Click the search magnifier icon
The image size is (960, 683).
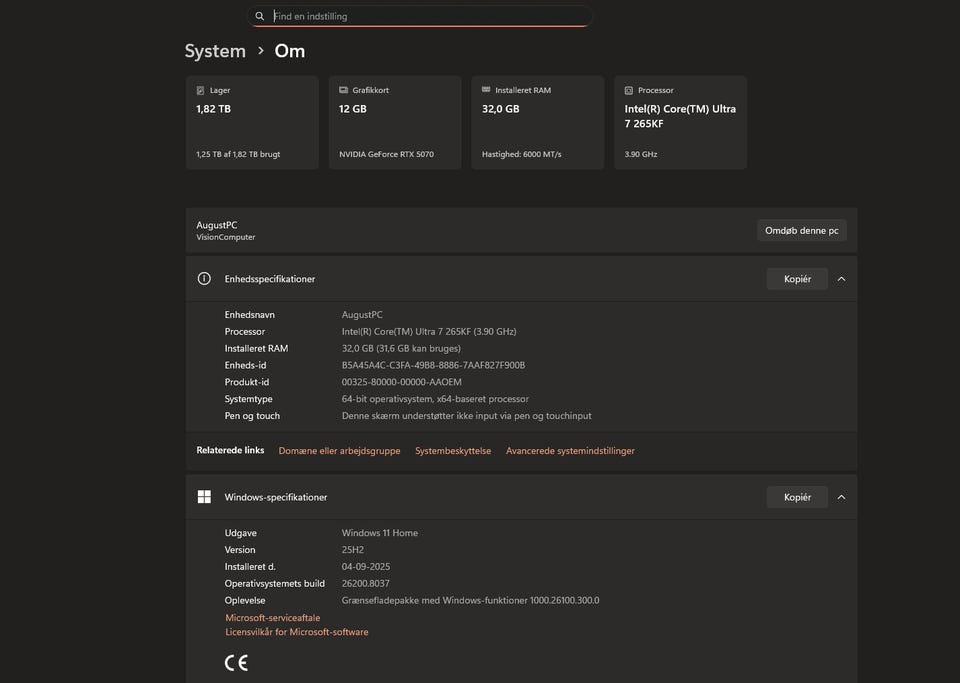click(x=260, y=17)
